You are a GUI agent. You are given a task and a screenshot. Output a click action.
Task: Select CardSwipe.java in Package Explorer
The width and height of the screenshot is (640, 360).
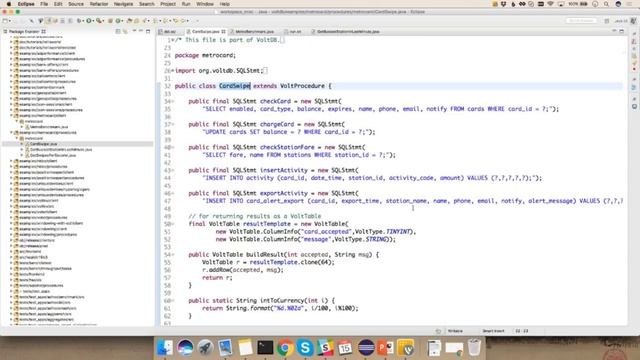pyautogui.click(x=43, y=144)
